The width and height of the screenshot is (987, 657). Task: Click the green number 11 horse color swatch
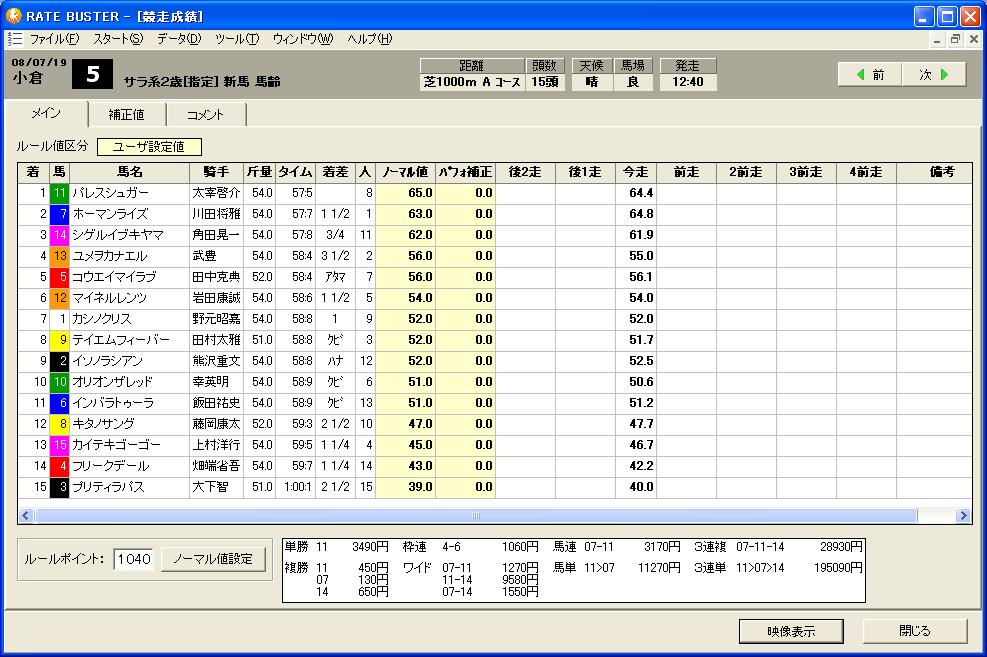[60, 193]
